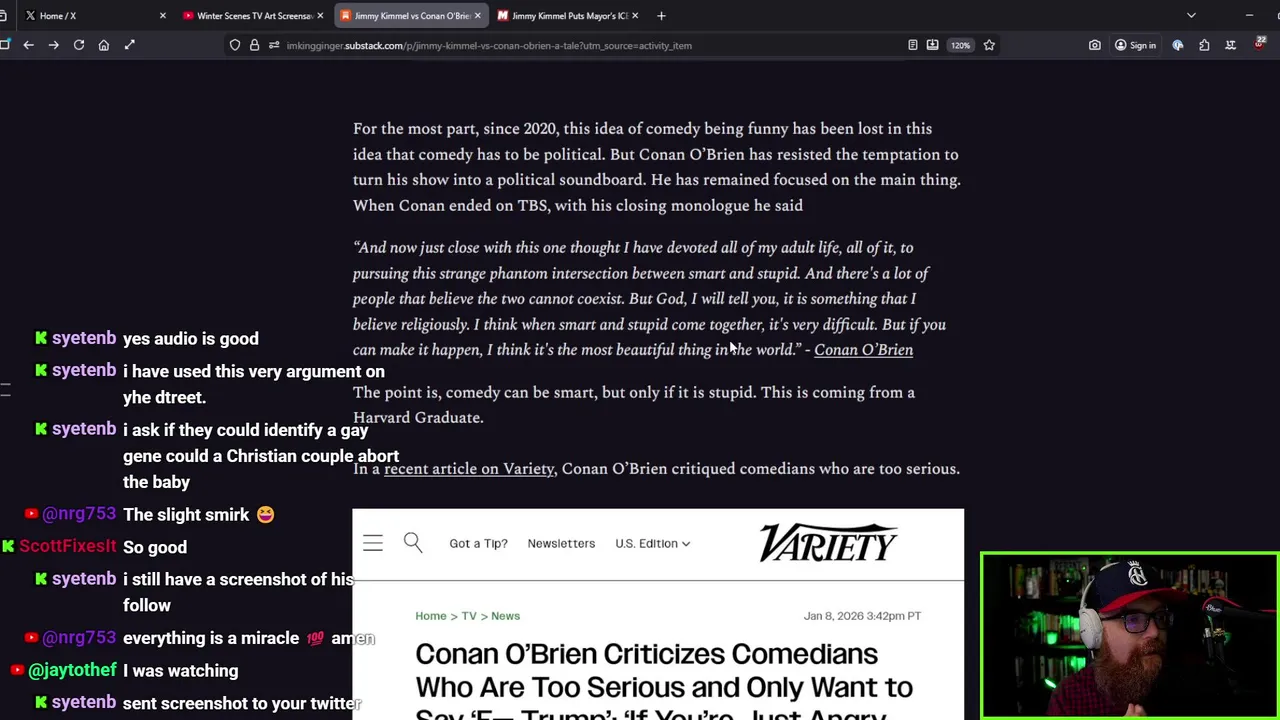The width and height of the screenshot is (1280, 720).
Task: Open the Conan O'Brien quote source link
Action: [x=863, y=350]
